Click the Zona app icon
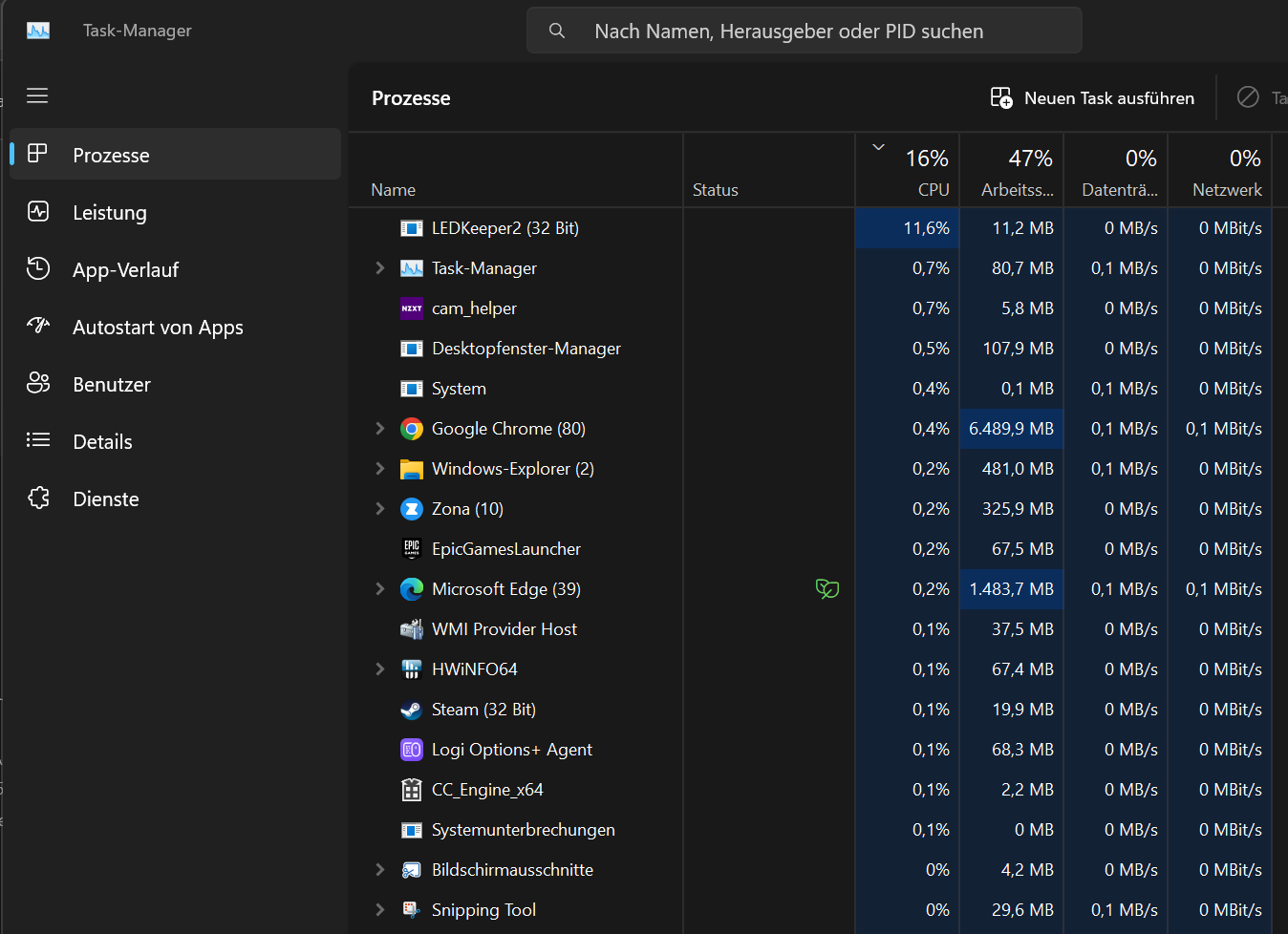1288x934 pixels. (412, 509)
